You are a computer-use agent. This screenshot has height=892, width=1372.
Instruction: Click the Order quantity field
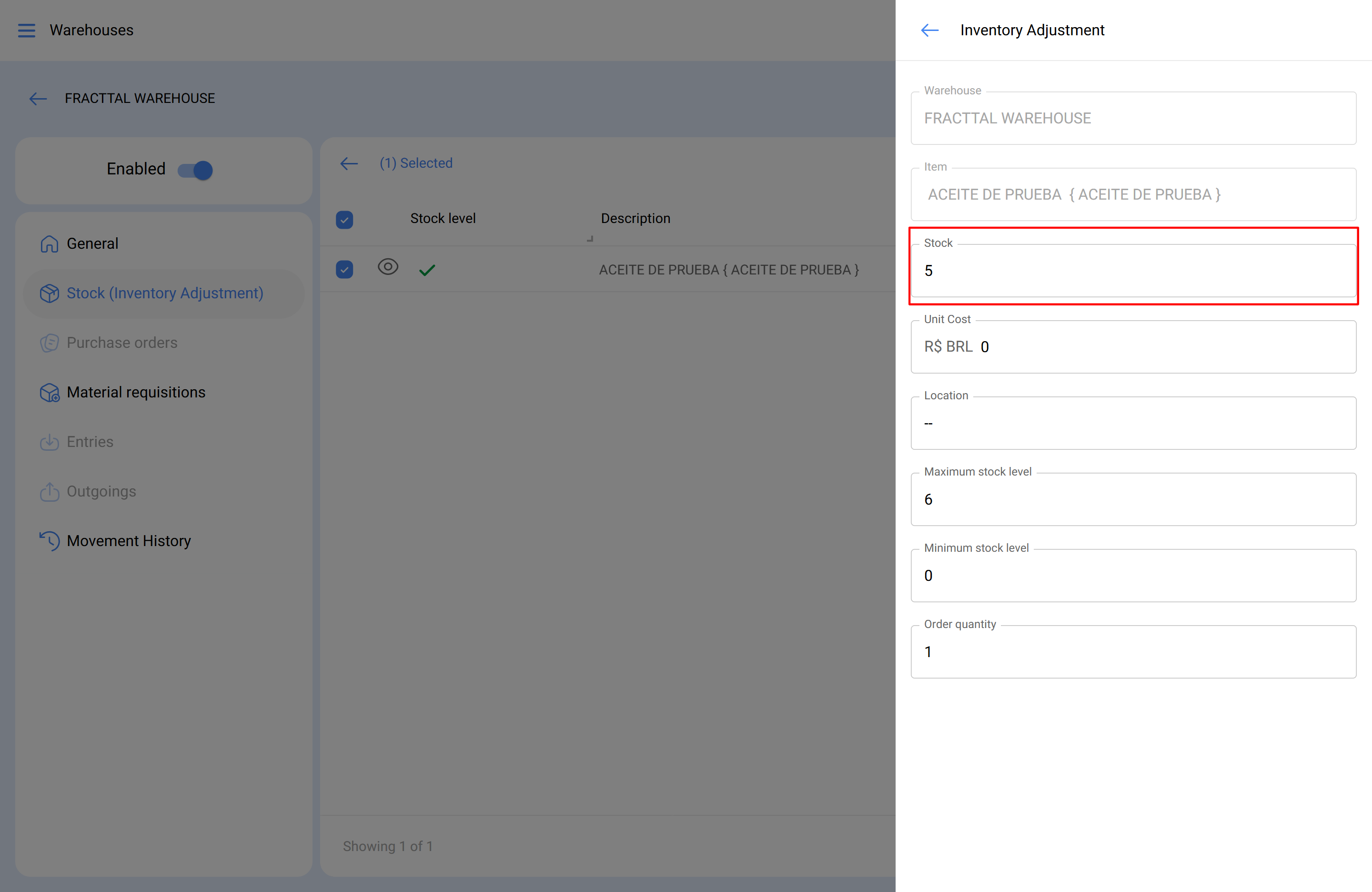click(1133, 651)
